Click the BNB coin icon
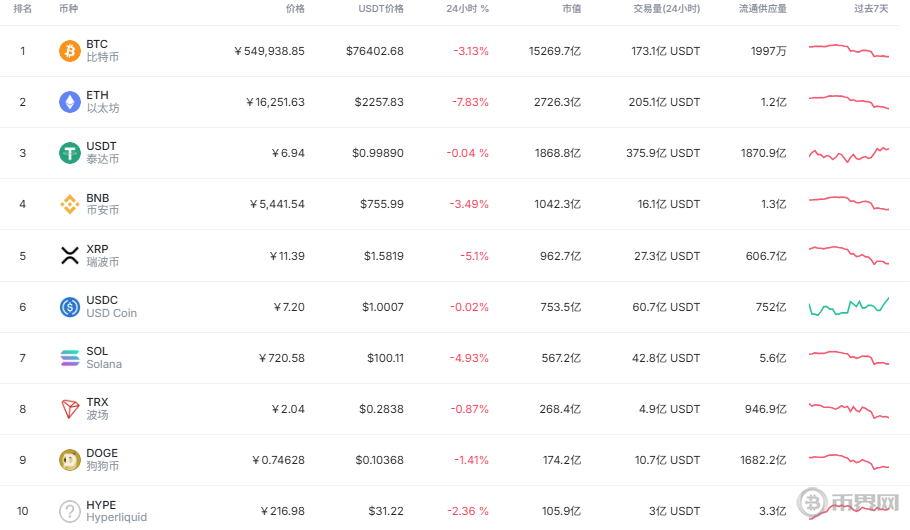 (x=70, y=204)
